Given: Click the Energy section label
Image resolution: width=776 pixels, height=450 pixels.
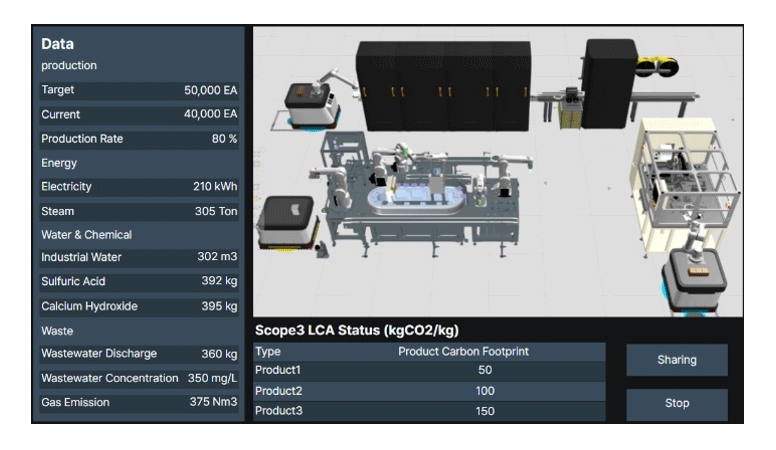Looking at the screenshot, I should coord(59,163).
